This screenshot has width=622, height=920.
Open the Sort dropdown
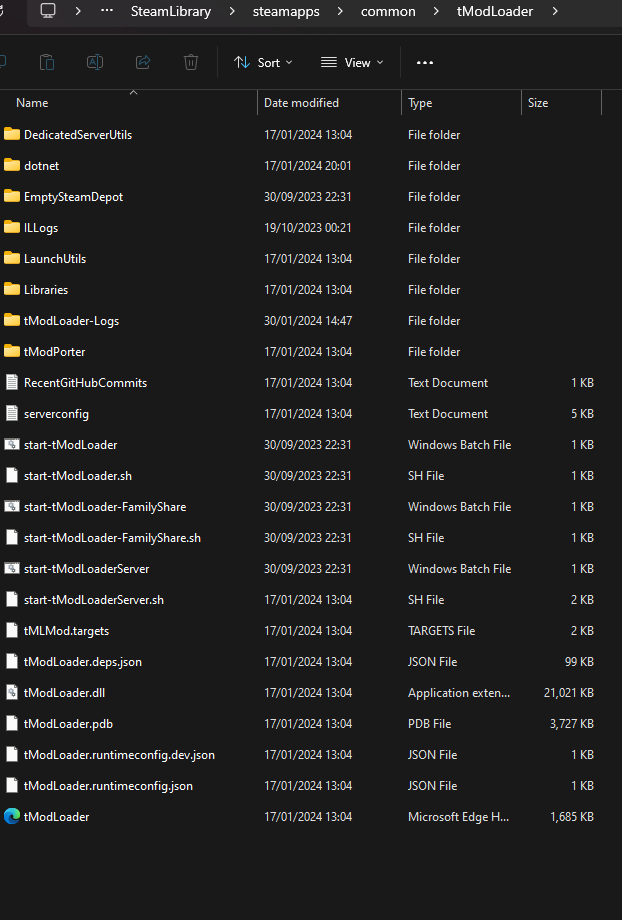(x=263, y=63)
